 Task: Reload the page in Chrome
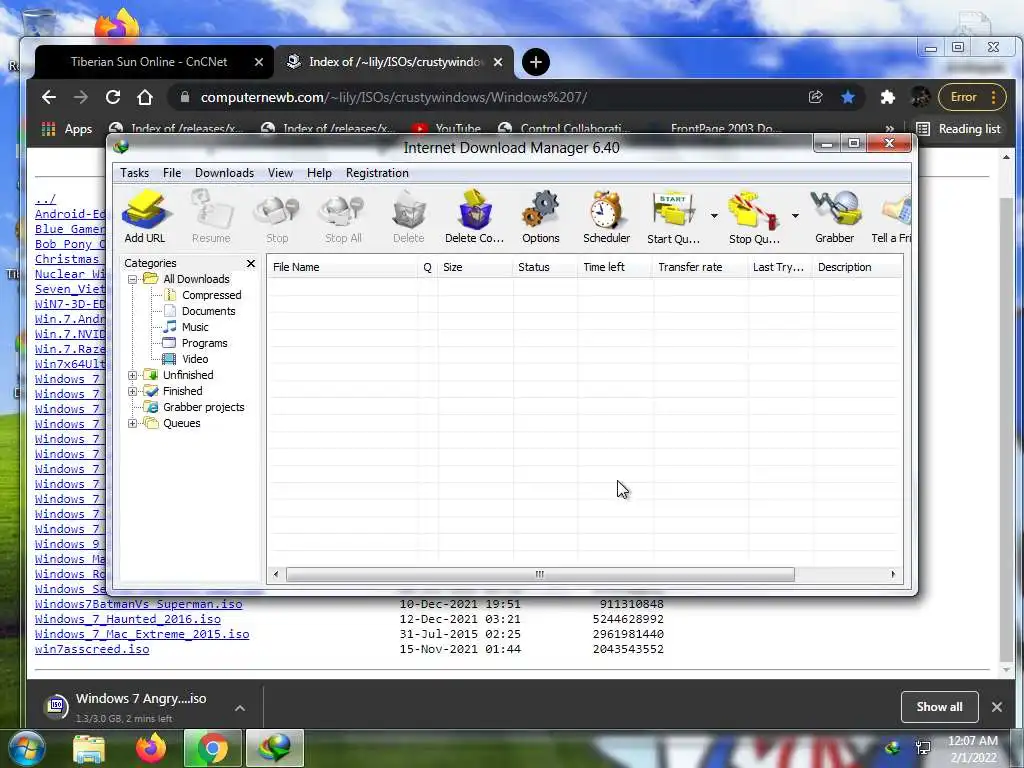tap(113, 97)
